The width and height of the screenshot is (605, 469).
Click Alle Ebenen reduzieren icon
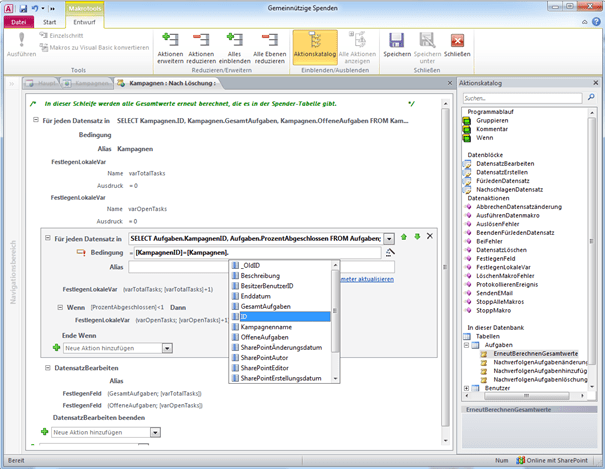point(270,40)
